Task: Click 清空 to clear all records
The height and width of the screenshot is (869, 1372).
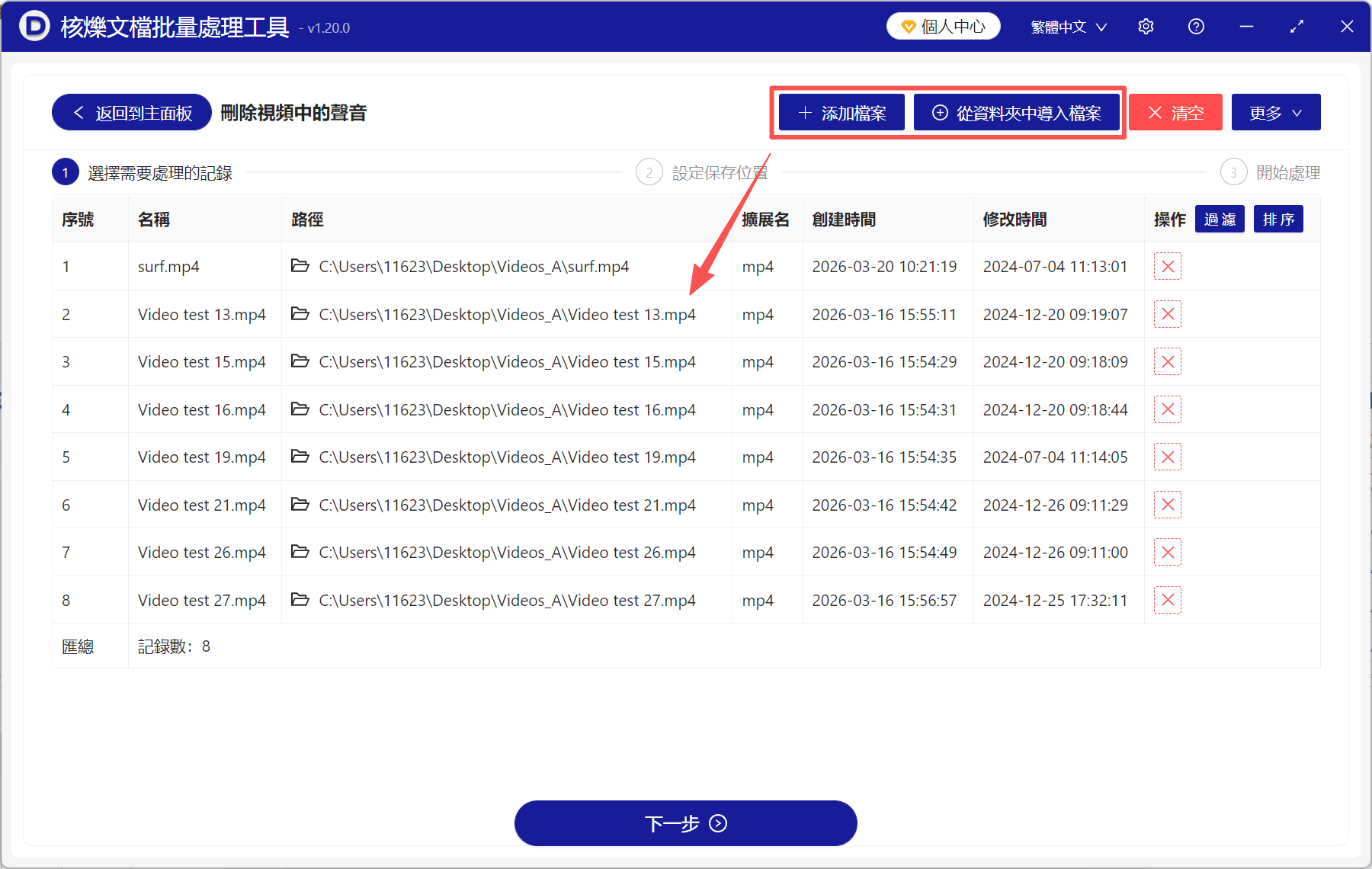Action: [x=1175, y=112]
